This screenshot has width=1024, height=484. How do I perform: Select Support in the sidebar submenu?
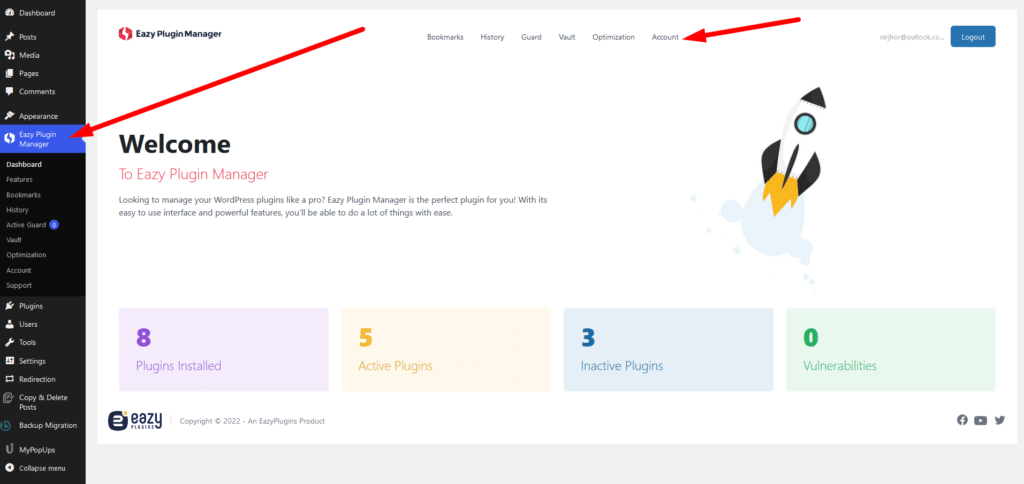point(19,285)
